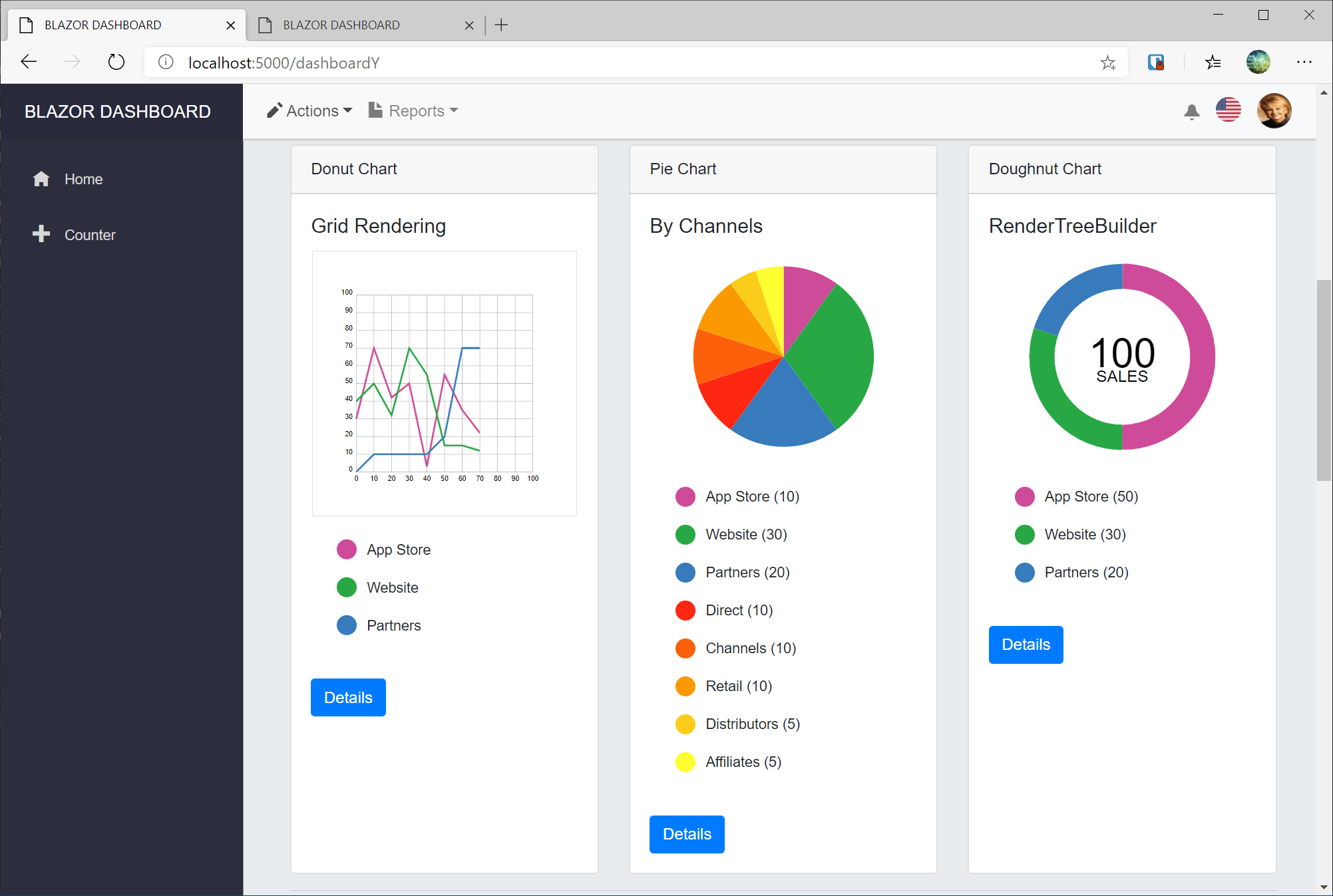Open a new browser tab
The width and height of the screenshot is (1333, 896).
pyautogui.click(x=502, y=25)
